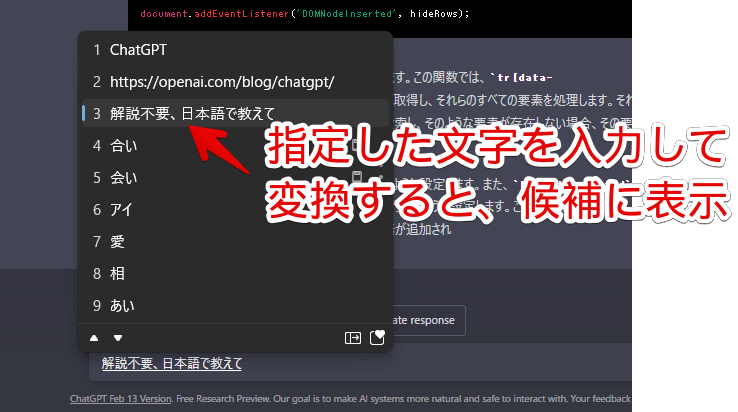
Task: Select candidate 4 合い
Action: point(235,146)
